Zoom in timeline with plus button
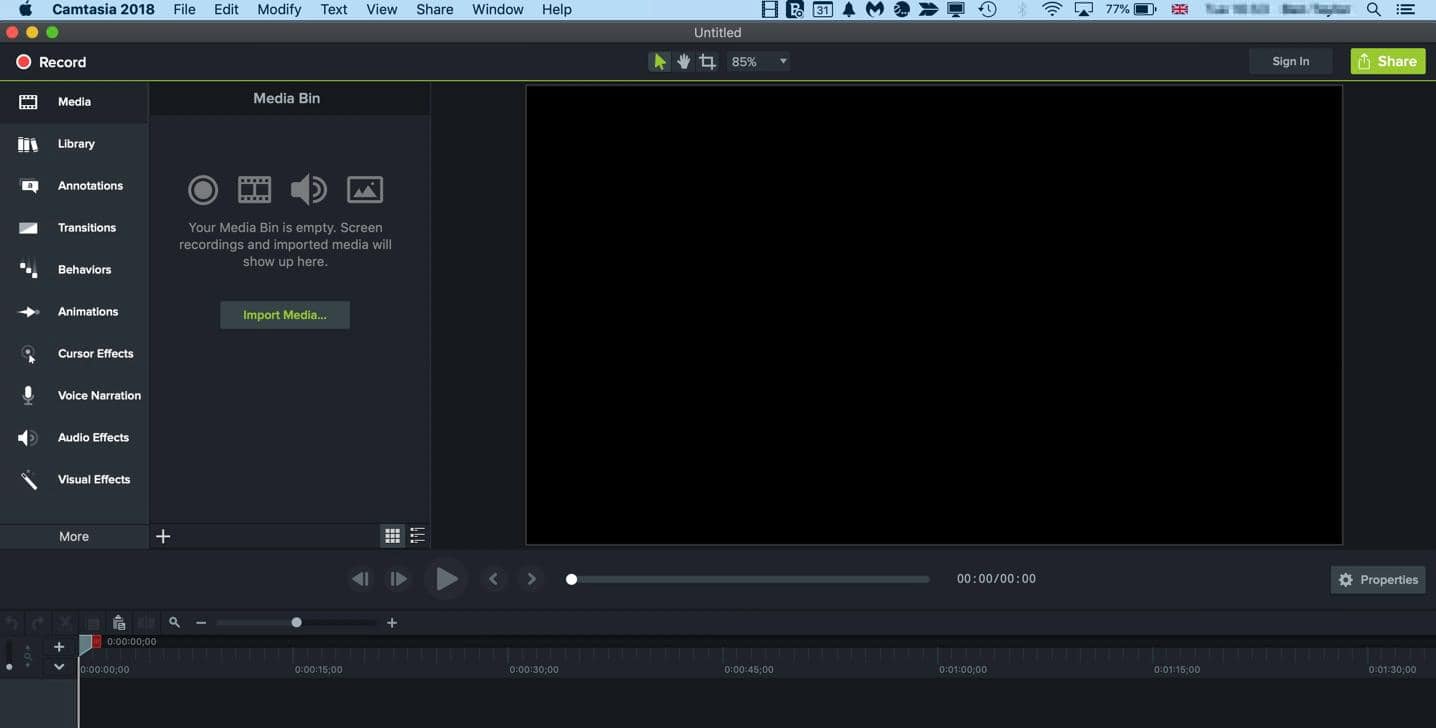 [x=392, y=623]
